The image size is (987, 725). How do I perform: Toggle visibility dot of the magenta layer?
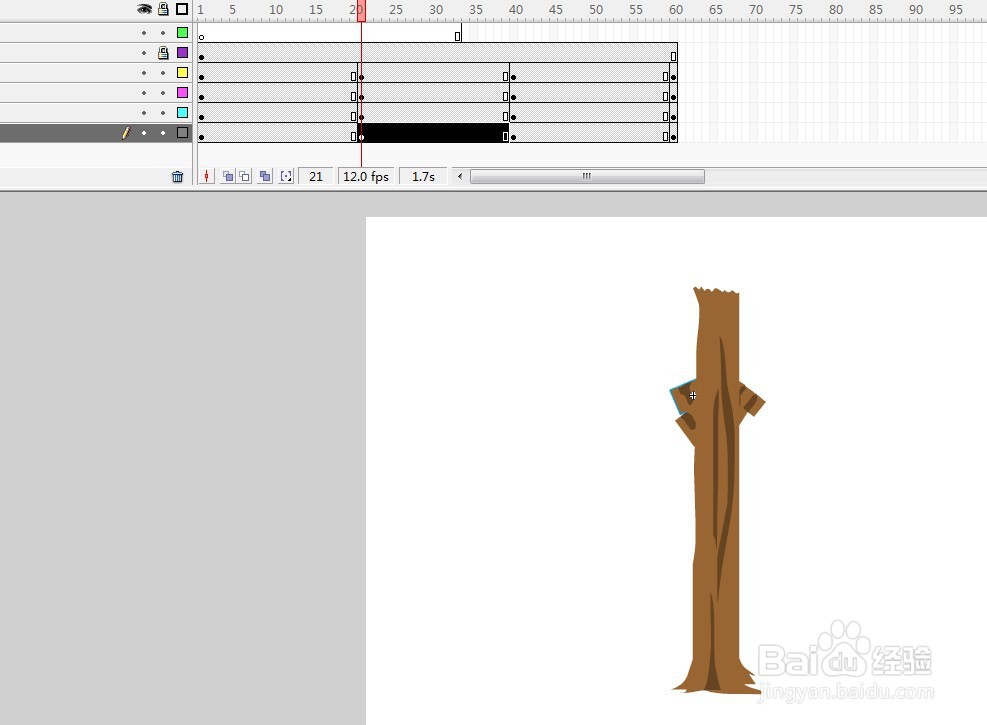click(144, 93)
